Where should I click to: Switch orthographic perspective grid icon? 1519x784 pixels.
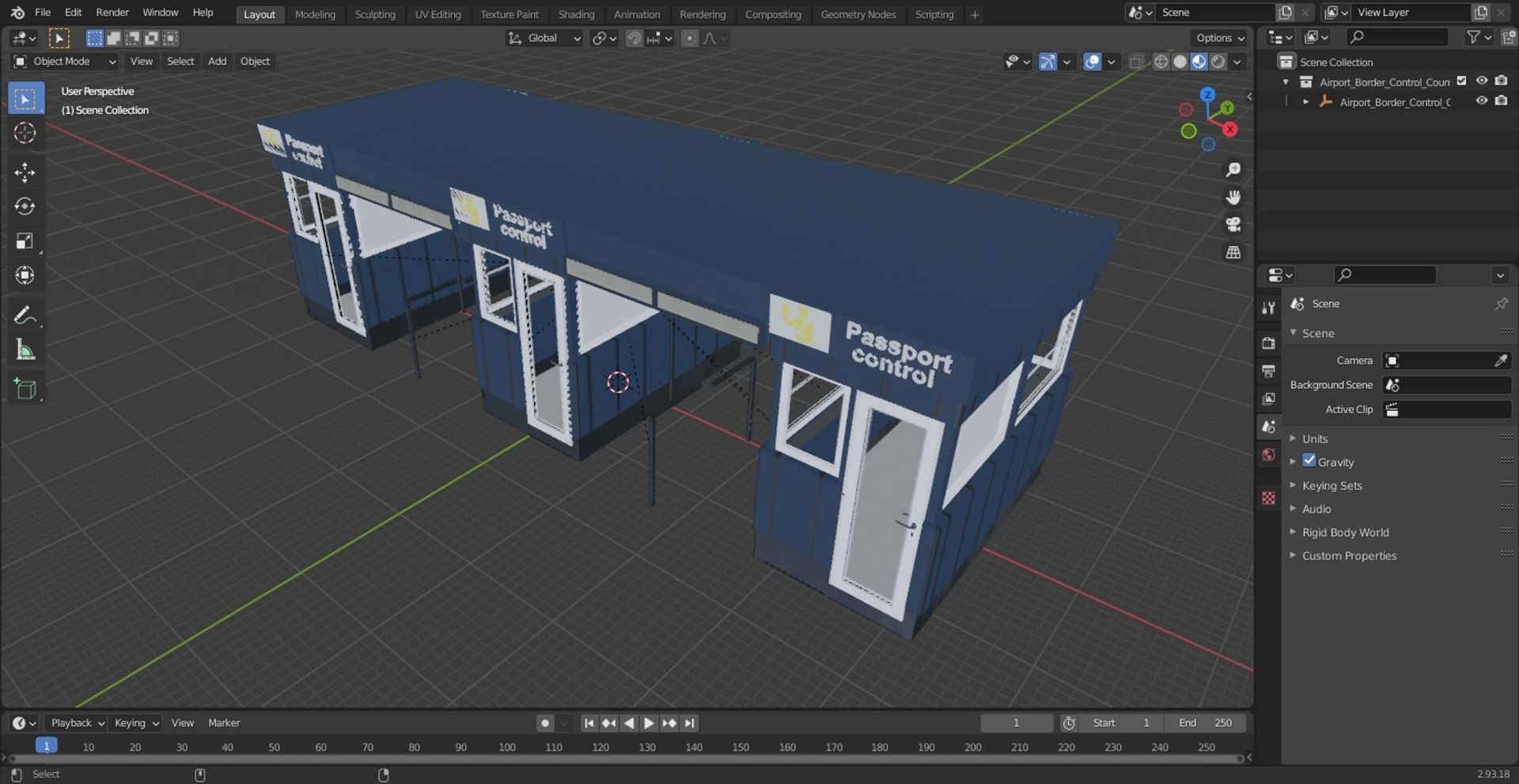(x=1233, y=252)
